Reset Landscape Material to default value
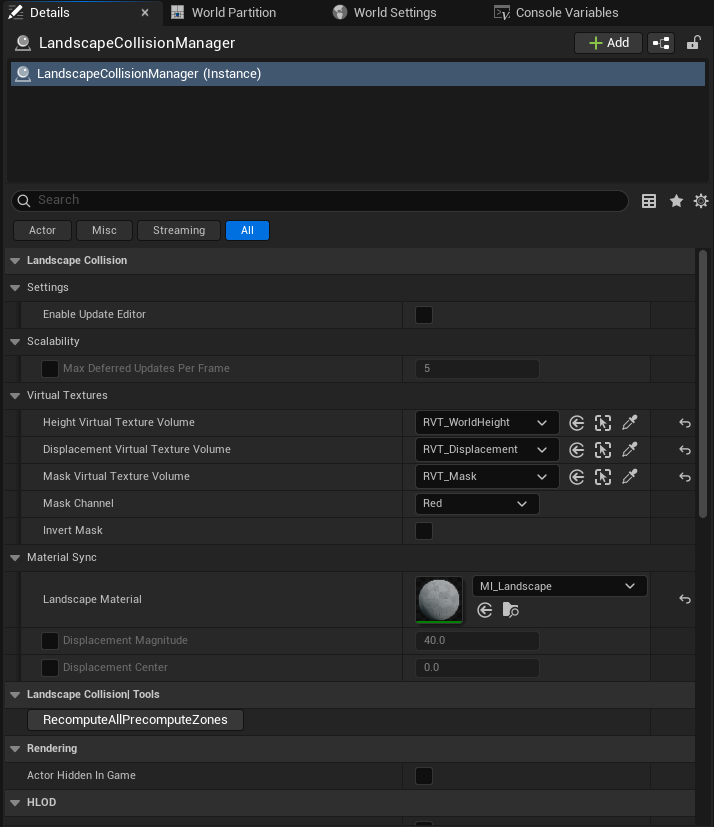The height and width of the screenshot is (827, 714). click(x=685, y=599)
